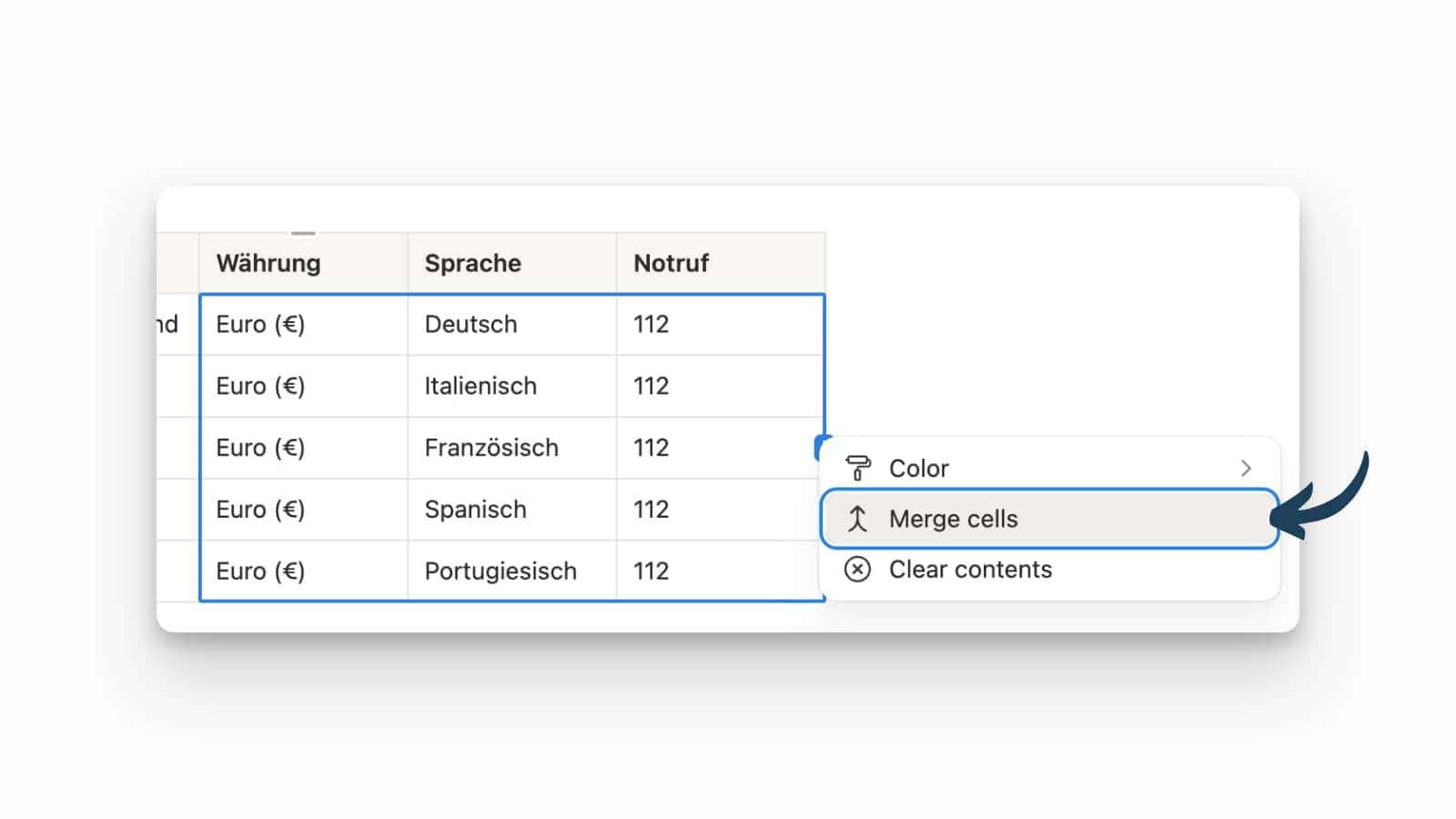Choose Clear contents menu entry
This screenshot has width=1456, height=819.
coord(1050,570)
